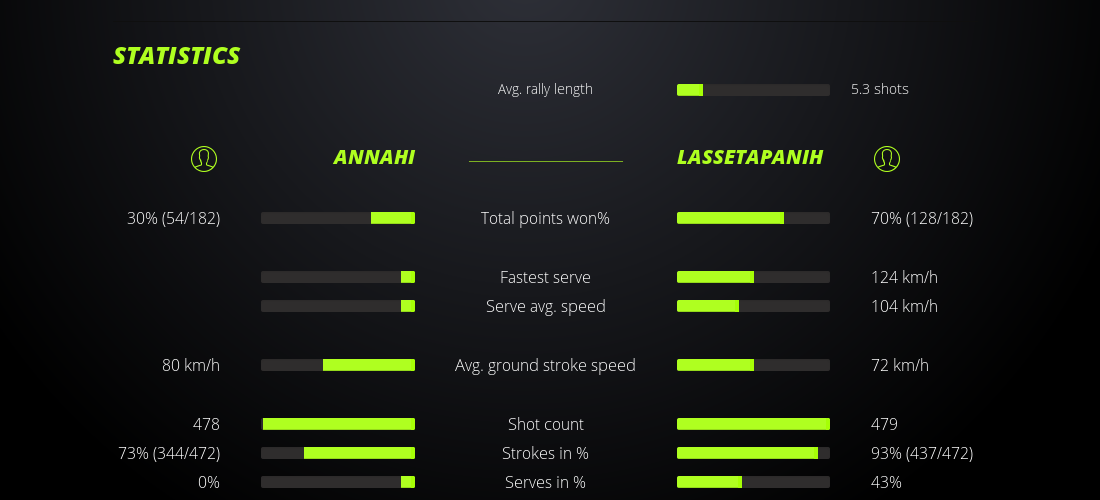Image resolution: width=1100 pixels, height=500 pixels.
Task: Click the LASSETAPANIH player profile icon
Action: (x=886, y=158)
